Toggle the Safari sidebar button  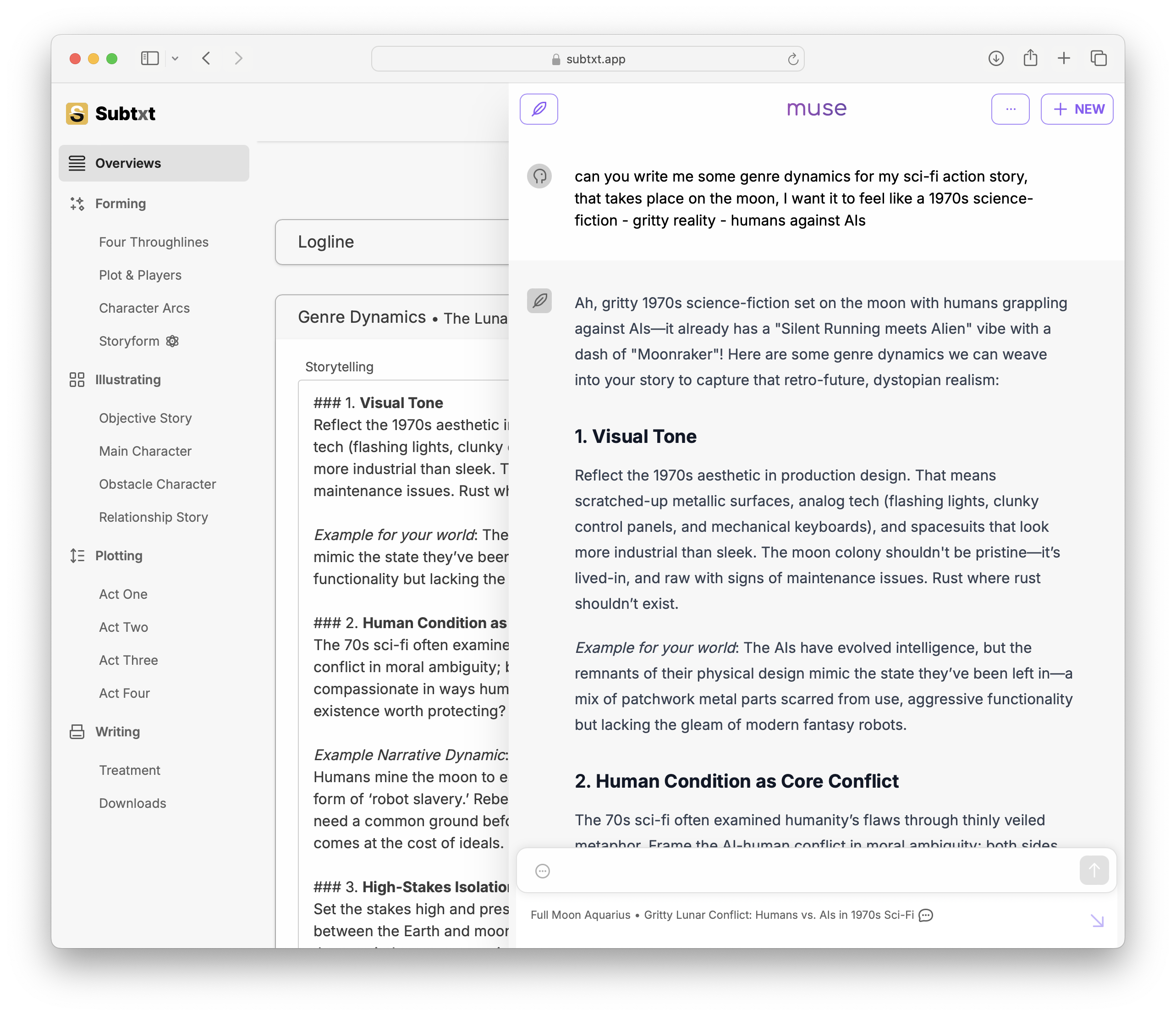coord(150,59)
